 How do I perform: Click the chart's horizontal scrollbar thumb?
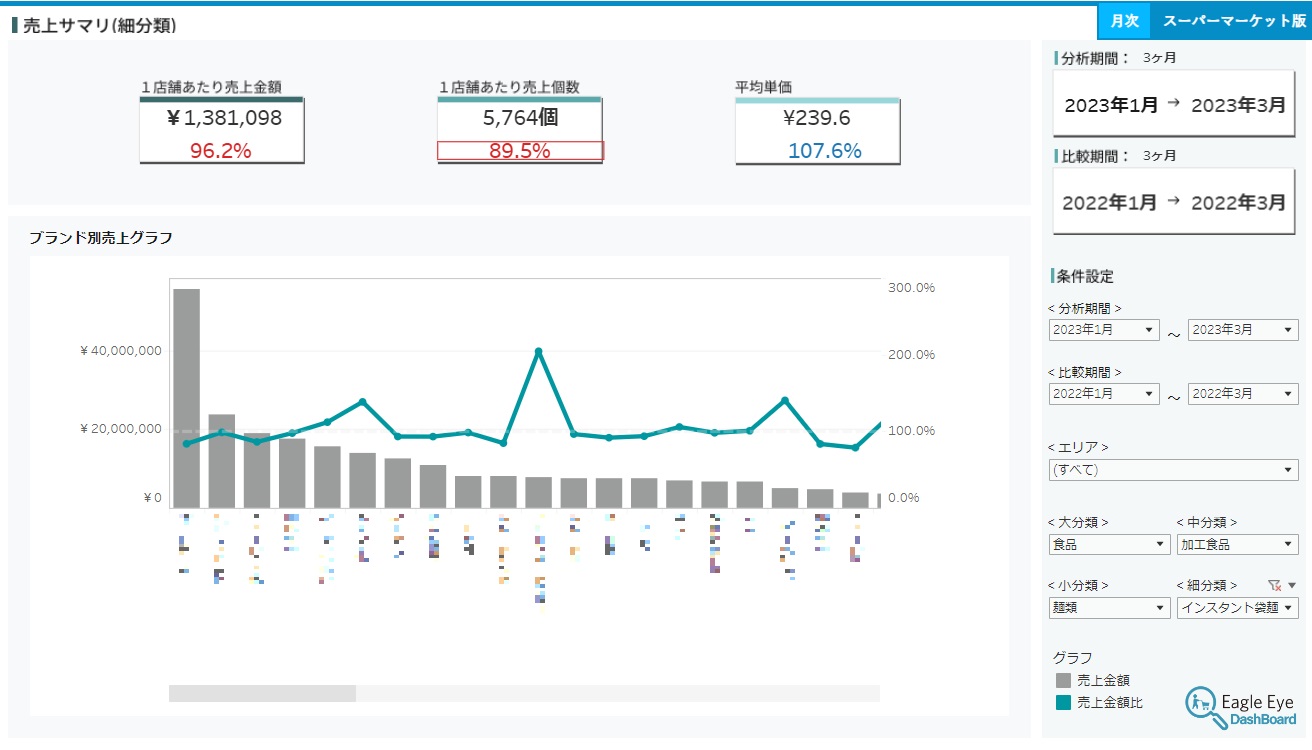tap(262, 694)
